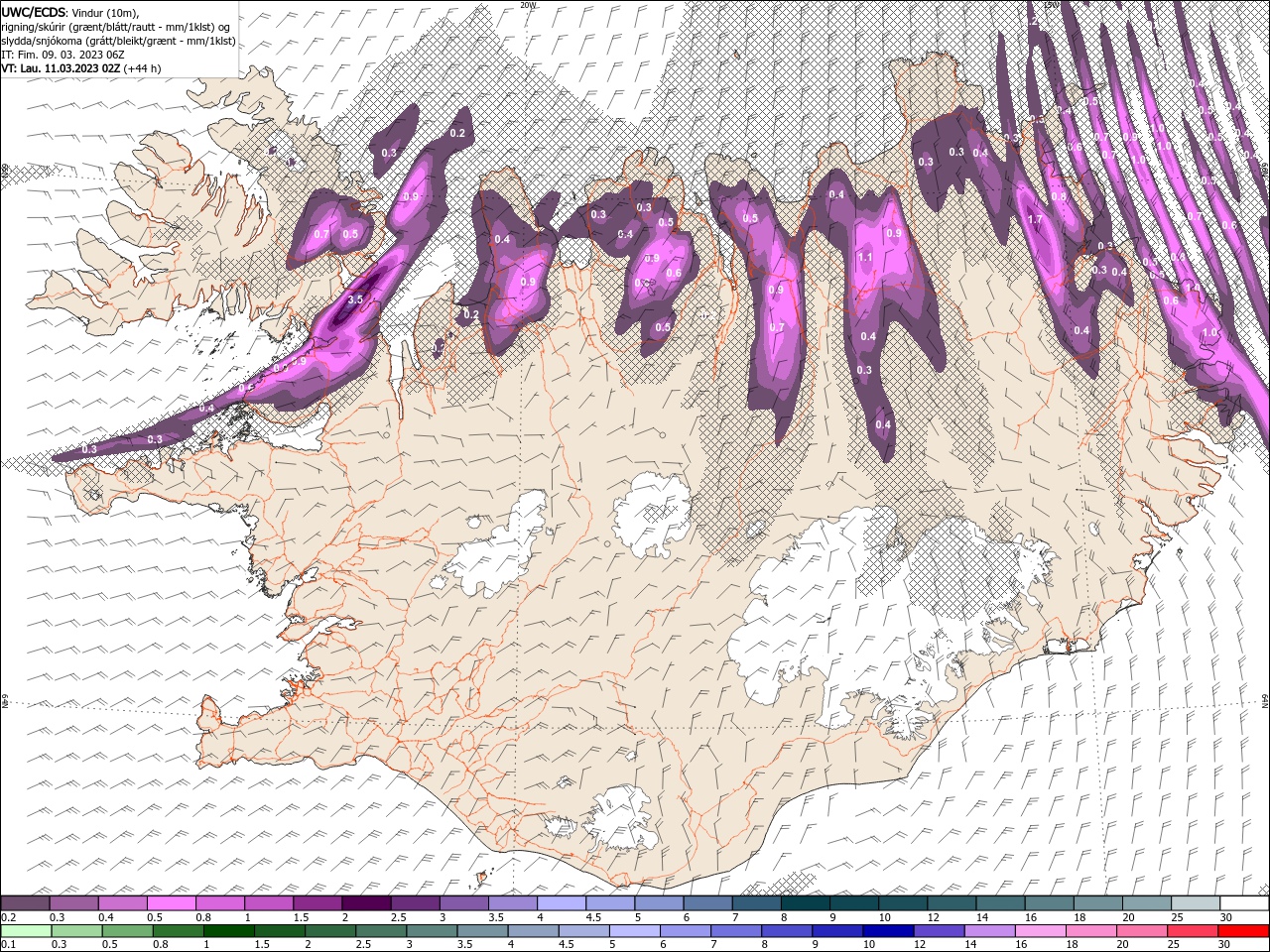1270x952 pixels.
Task: Click the white 30 swatch ending the snow scale
Action: pos(1244,903)
